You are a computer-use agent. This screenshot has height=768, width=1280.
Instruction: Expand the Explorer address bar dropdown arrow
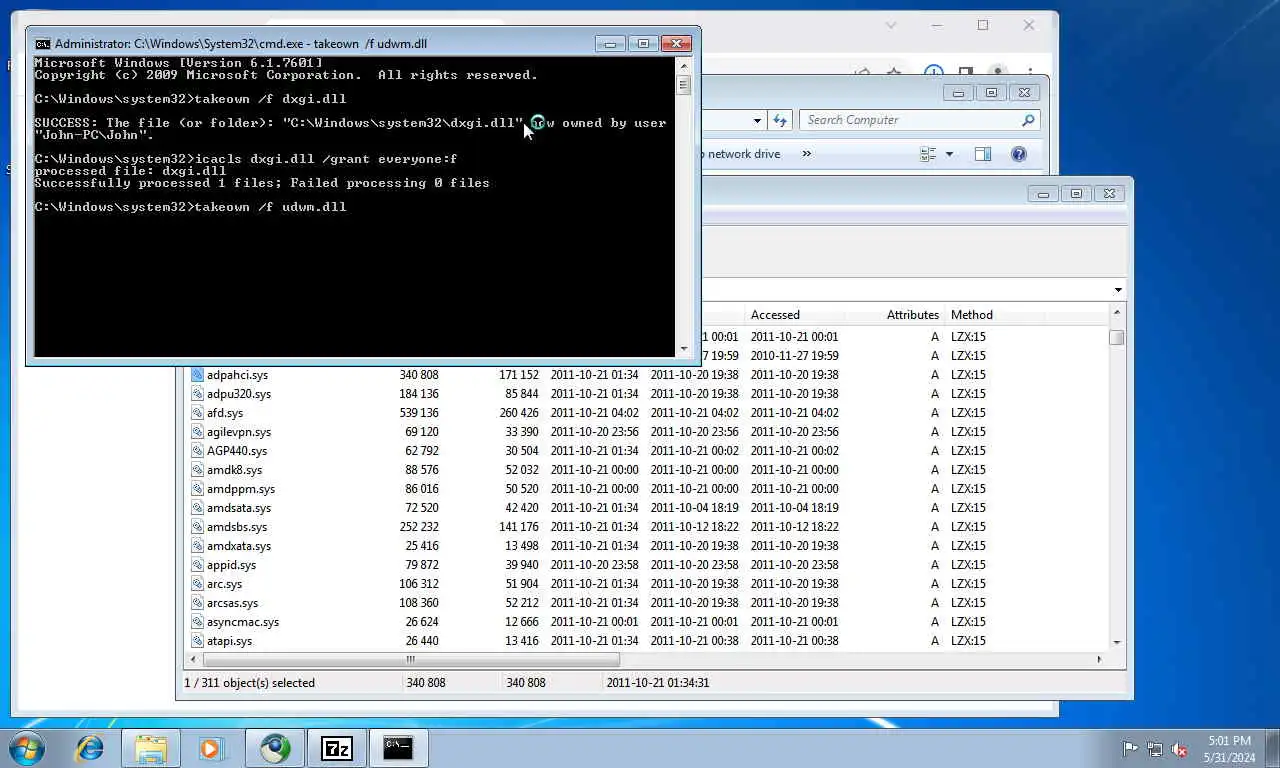pyautogui.click(x=757, y=120)
